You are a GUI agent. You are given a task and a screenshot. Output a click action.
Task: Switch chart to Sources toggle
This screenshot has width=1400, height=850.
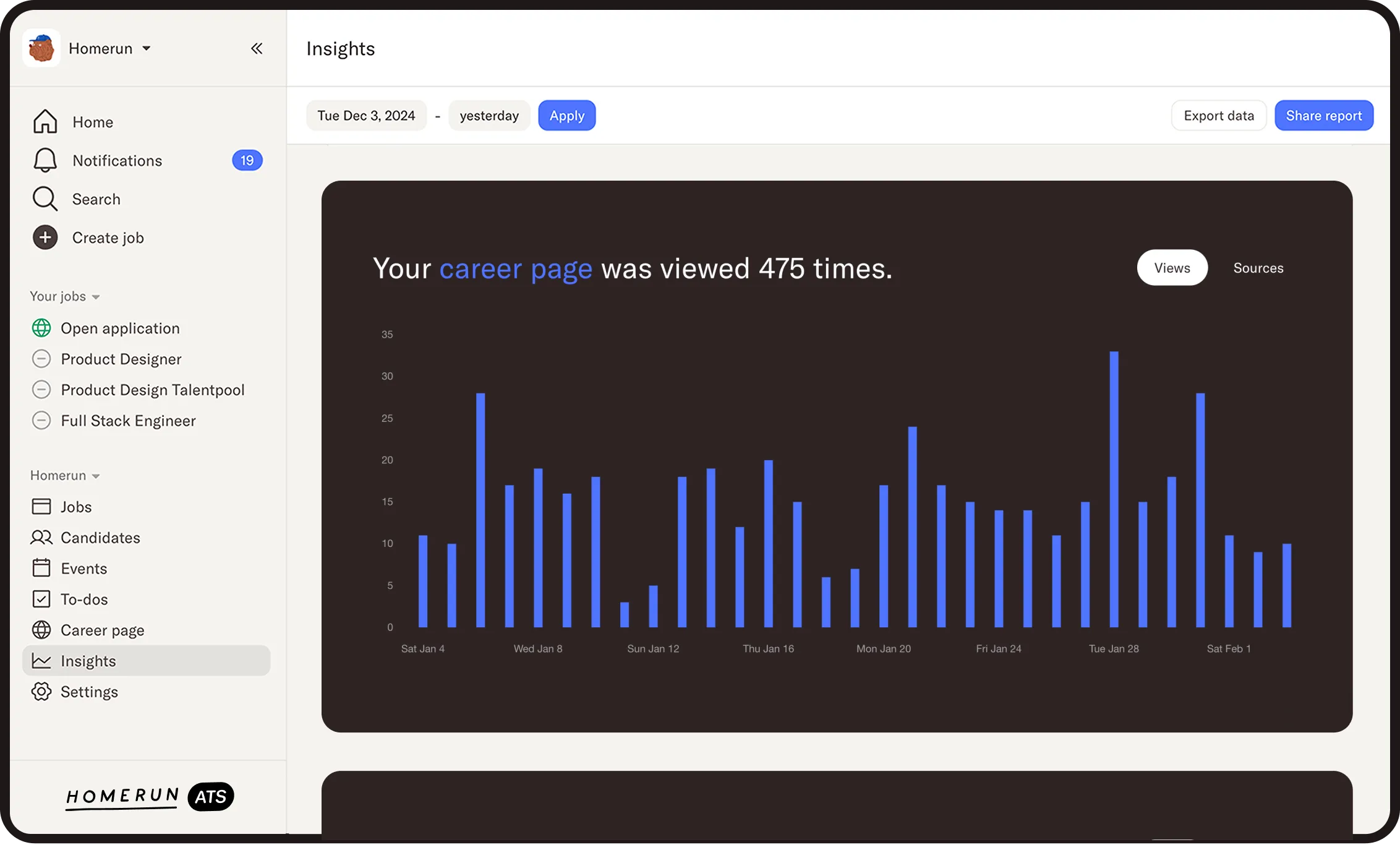[x=1258, y=268]
